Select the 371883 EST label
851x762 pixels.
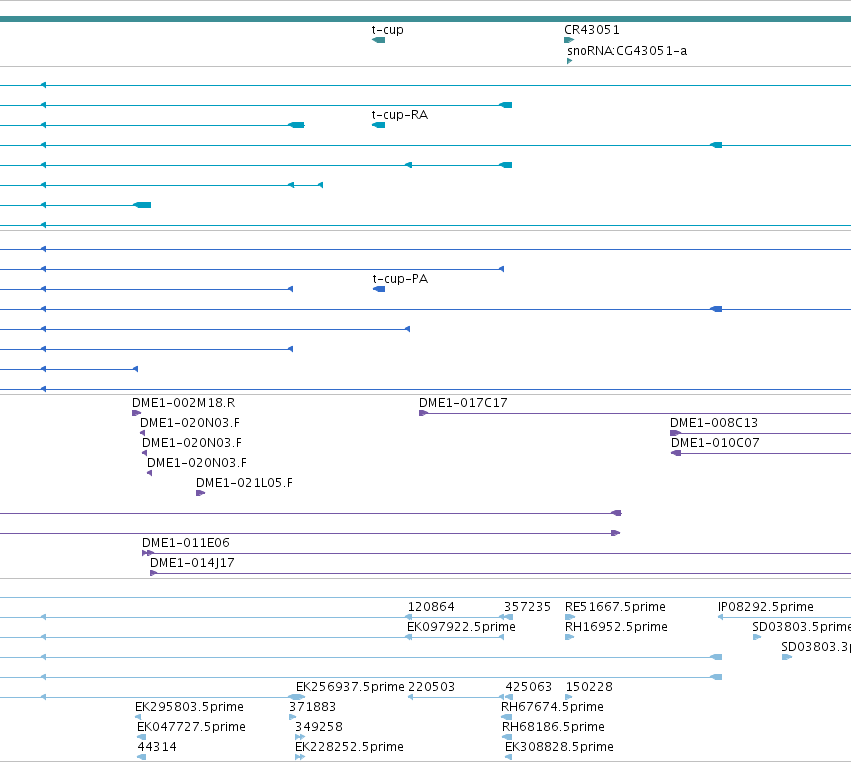point(312,707)
